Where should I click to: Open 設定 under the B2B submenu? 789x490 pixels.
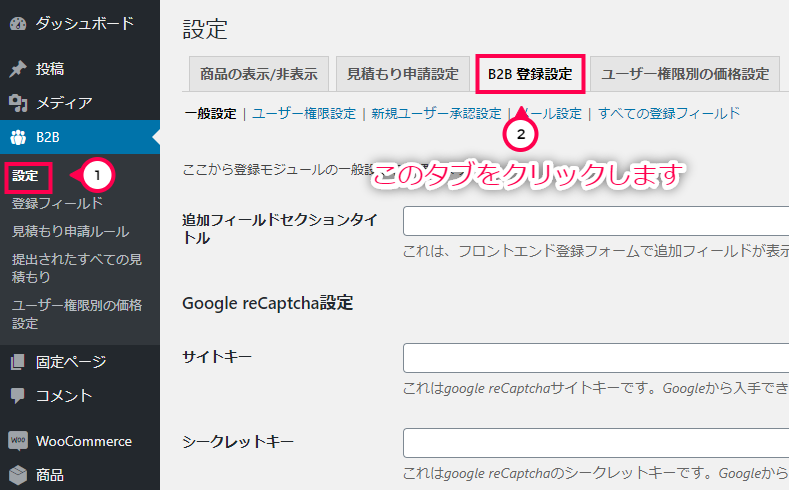coord(25,176)
